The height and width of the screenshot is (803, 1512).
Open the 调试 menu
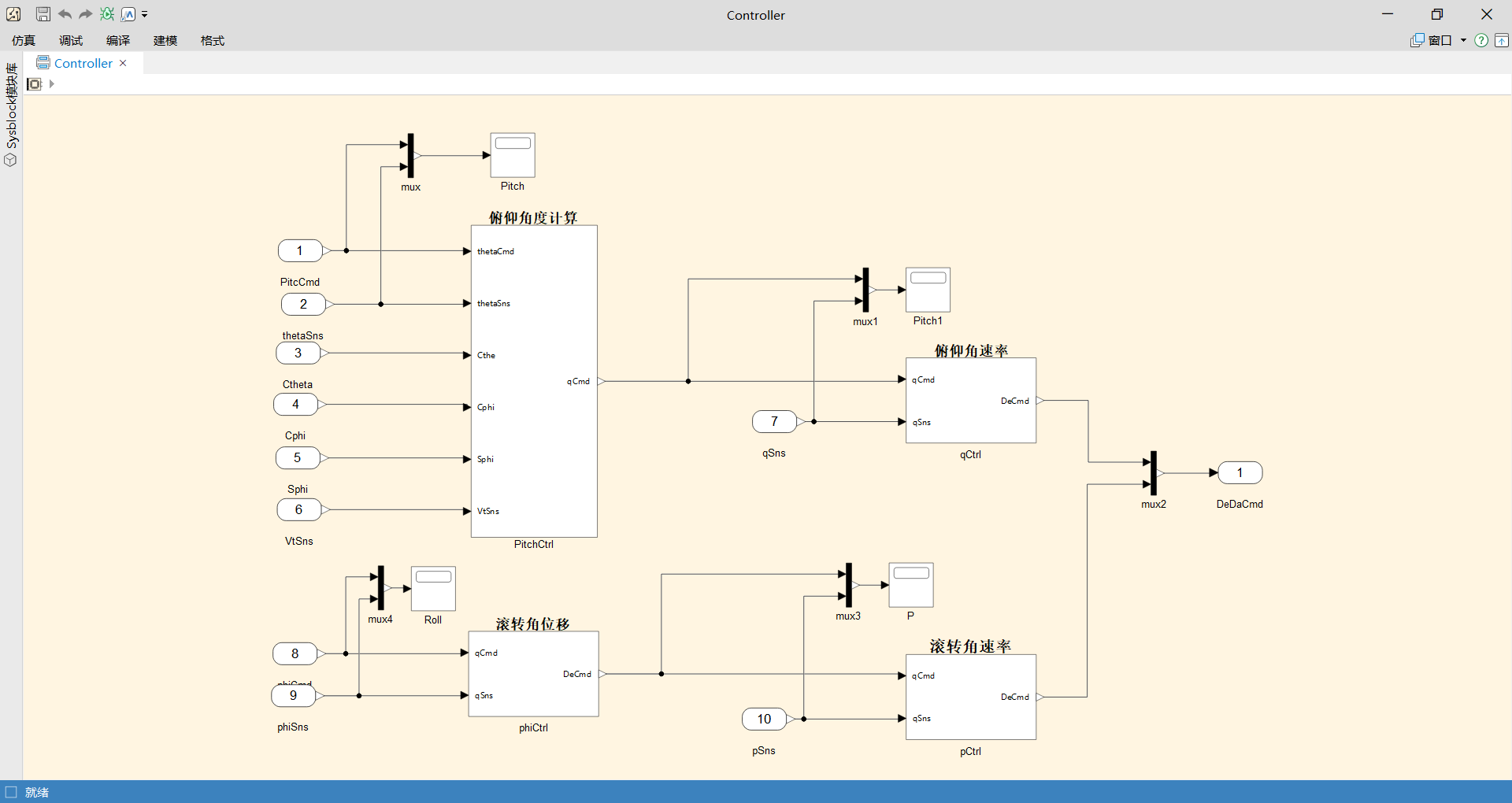tap(70, 40)
